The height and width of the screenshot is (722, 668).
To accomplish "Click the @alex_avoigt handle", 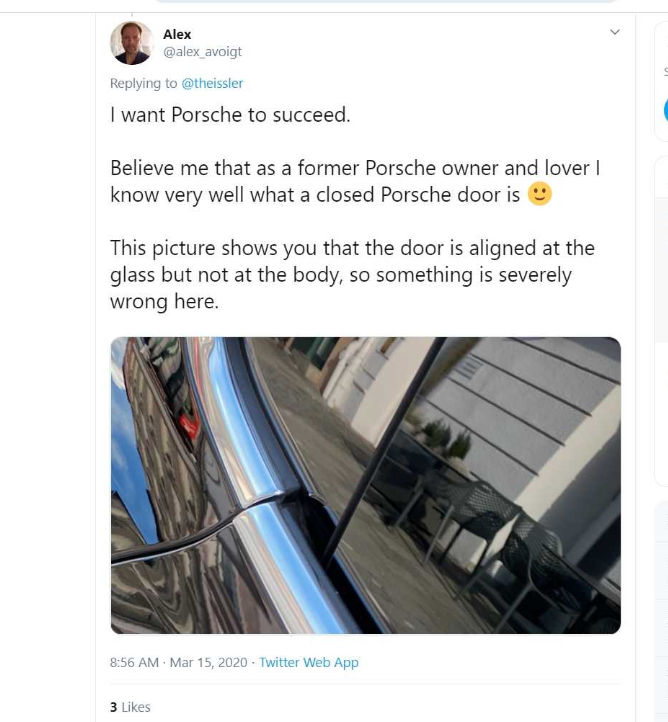I will click(202, 52).
